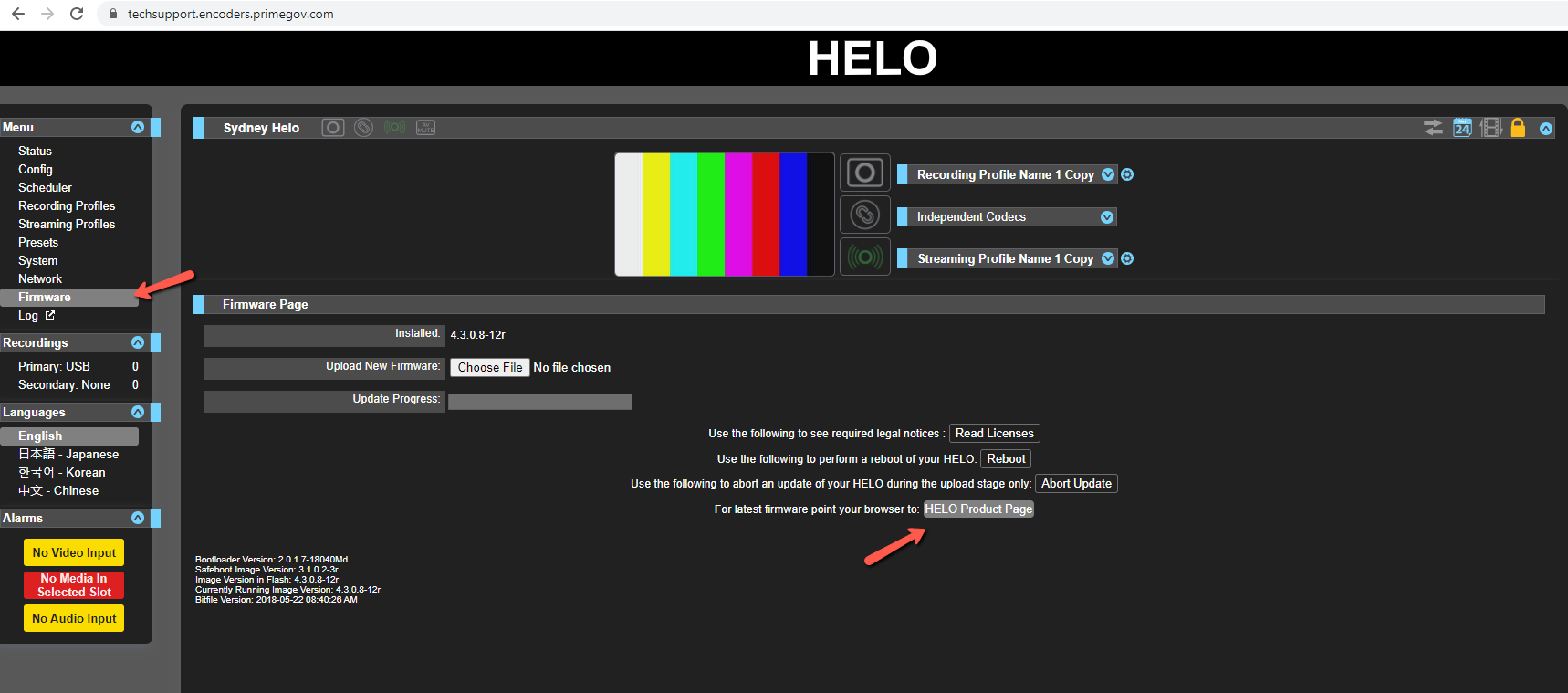The width and height of the screenshot is (1568, 693).
Task: Click the color bars video preview
Action: click(x=725, y=215)
